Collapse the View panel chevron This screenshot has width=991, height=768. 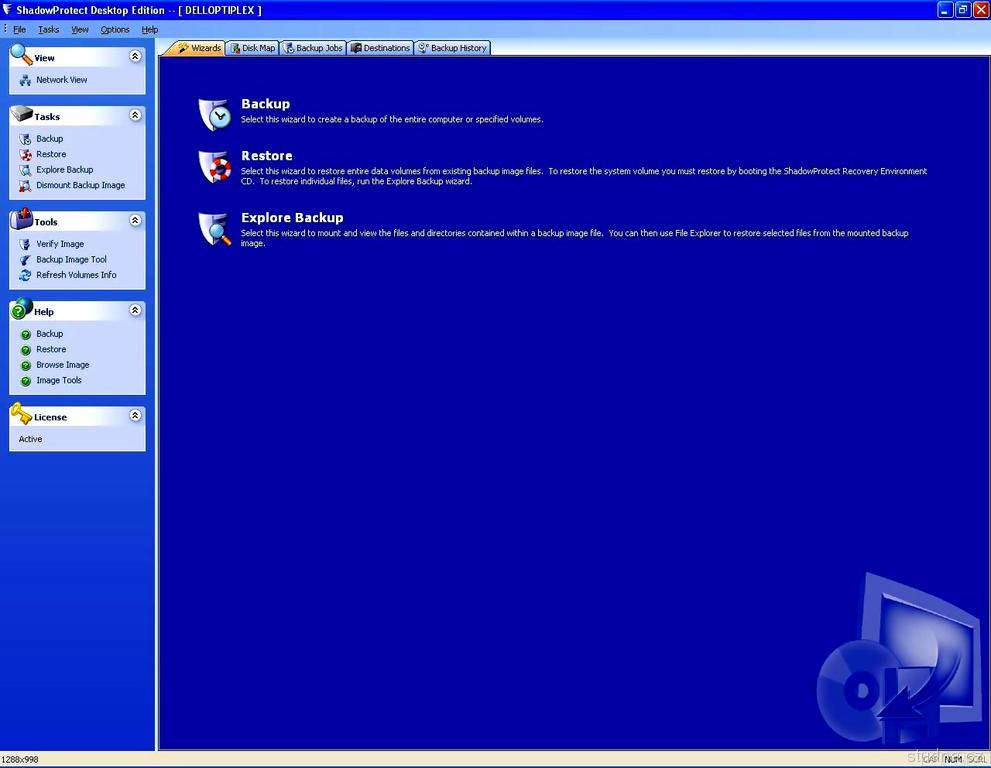click(135, 56)
